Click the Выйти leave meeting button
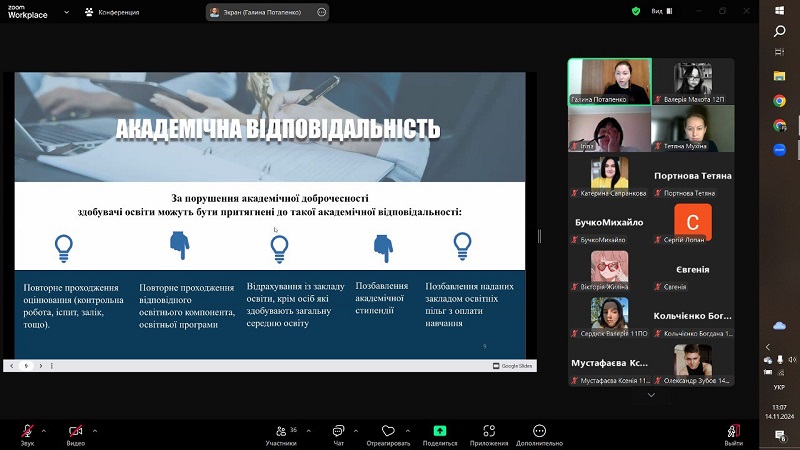 734,435
